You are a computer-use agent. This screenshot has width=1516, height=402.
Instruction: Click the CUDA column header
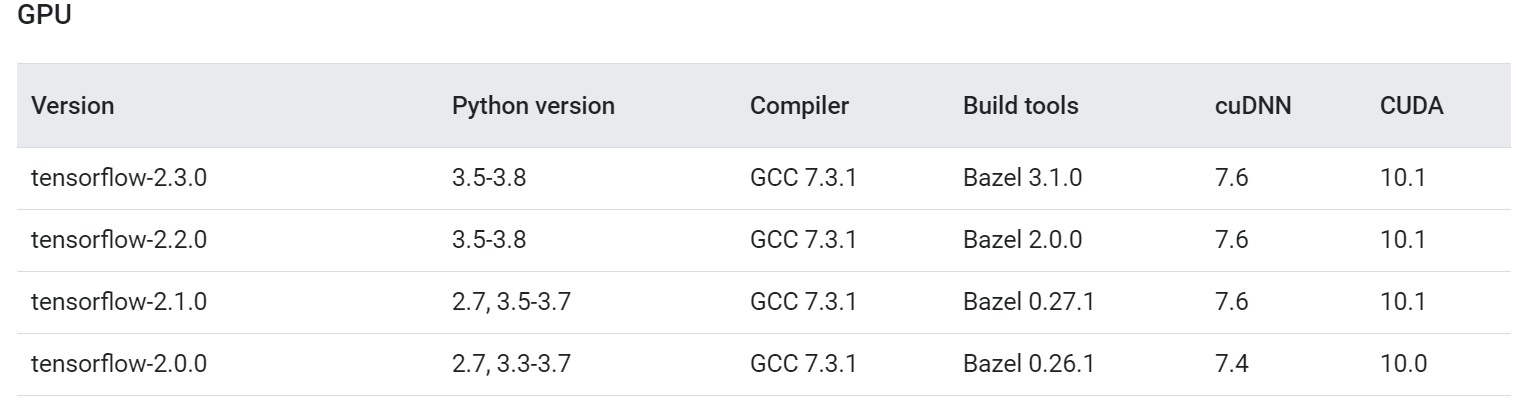[x=1411, y=106]
